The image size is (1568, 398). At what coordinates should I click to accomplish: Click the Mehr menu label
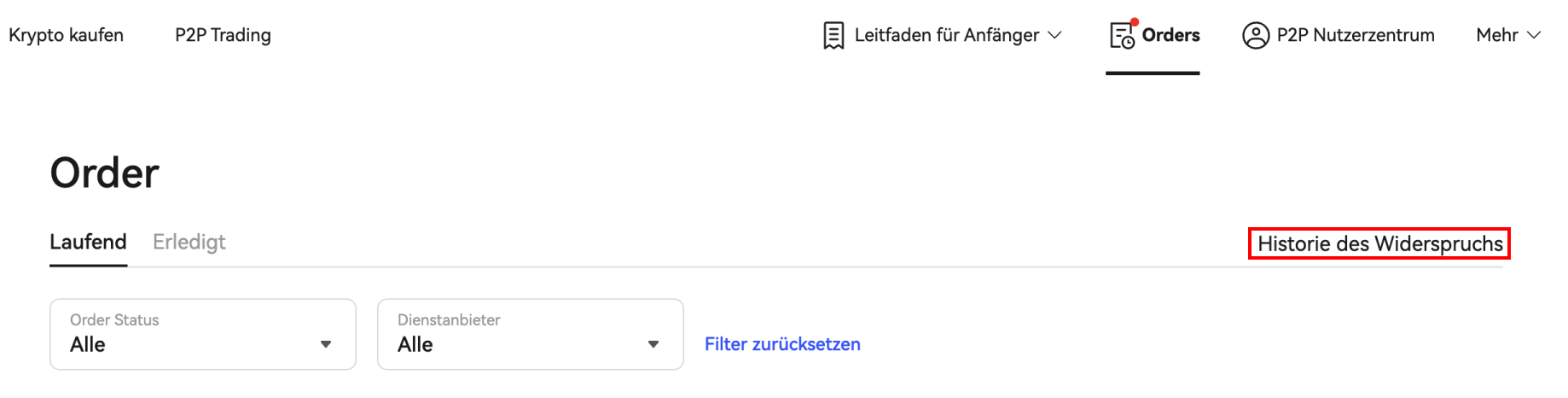(1496, 35)
